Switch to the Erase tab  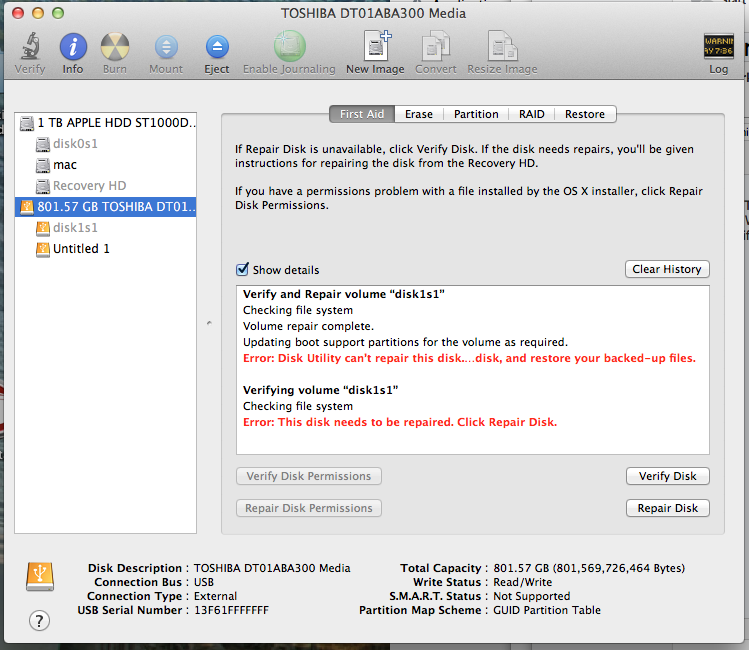pos(419,114)
